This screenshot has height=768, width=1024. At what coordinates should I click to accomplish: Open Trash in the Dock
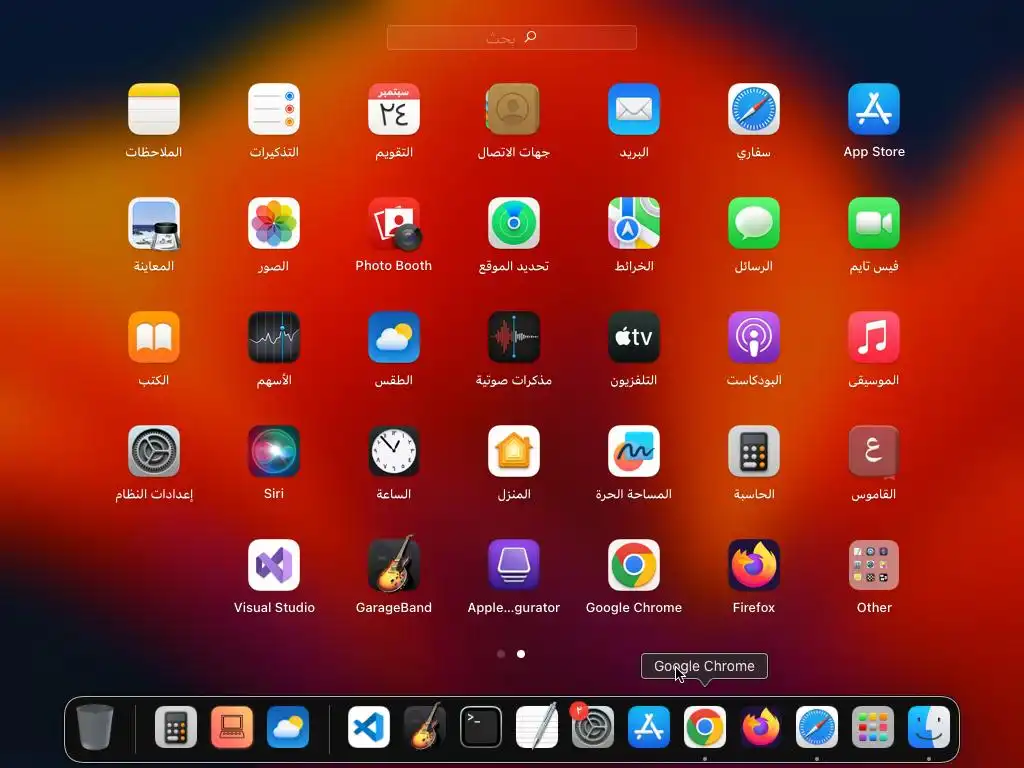click(95, 727)
